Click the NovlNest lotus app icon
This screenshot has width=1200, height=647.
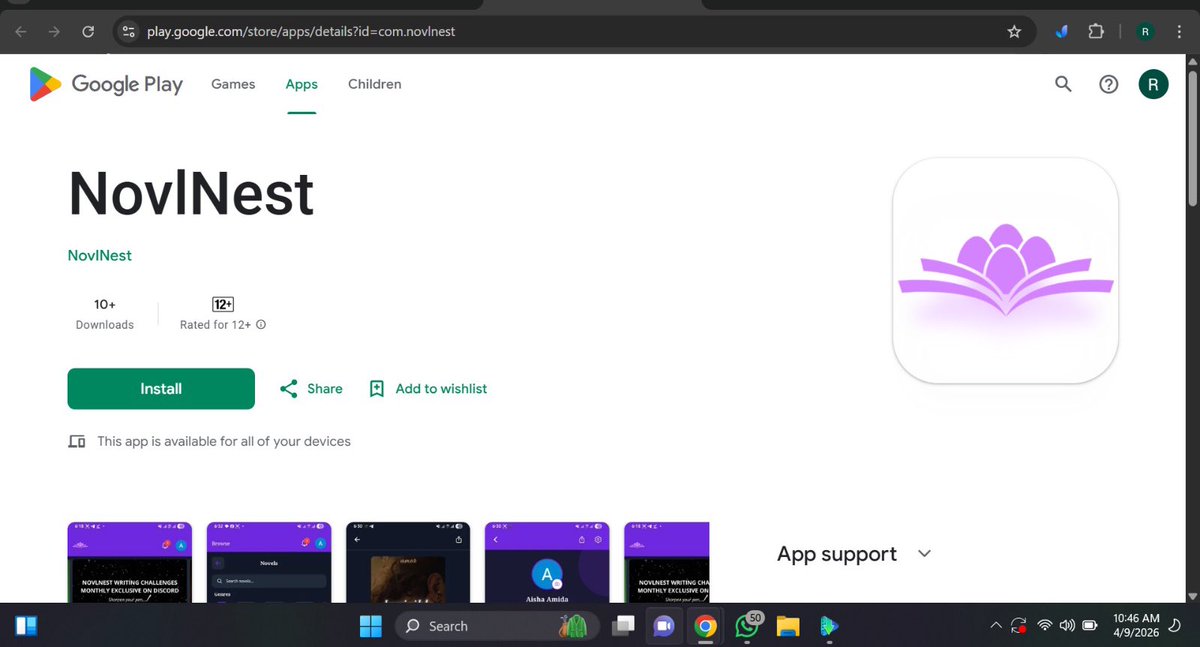tap(1005, 270)
